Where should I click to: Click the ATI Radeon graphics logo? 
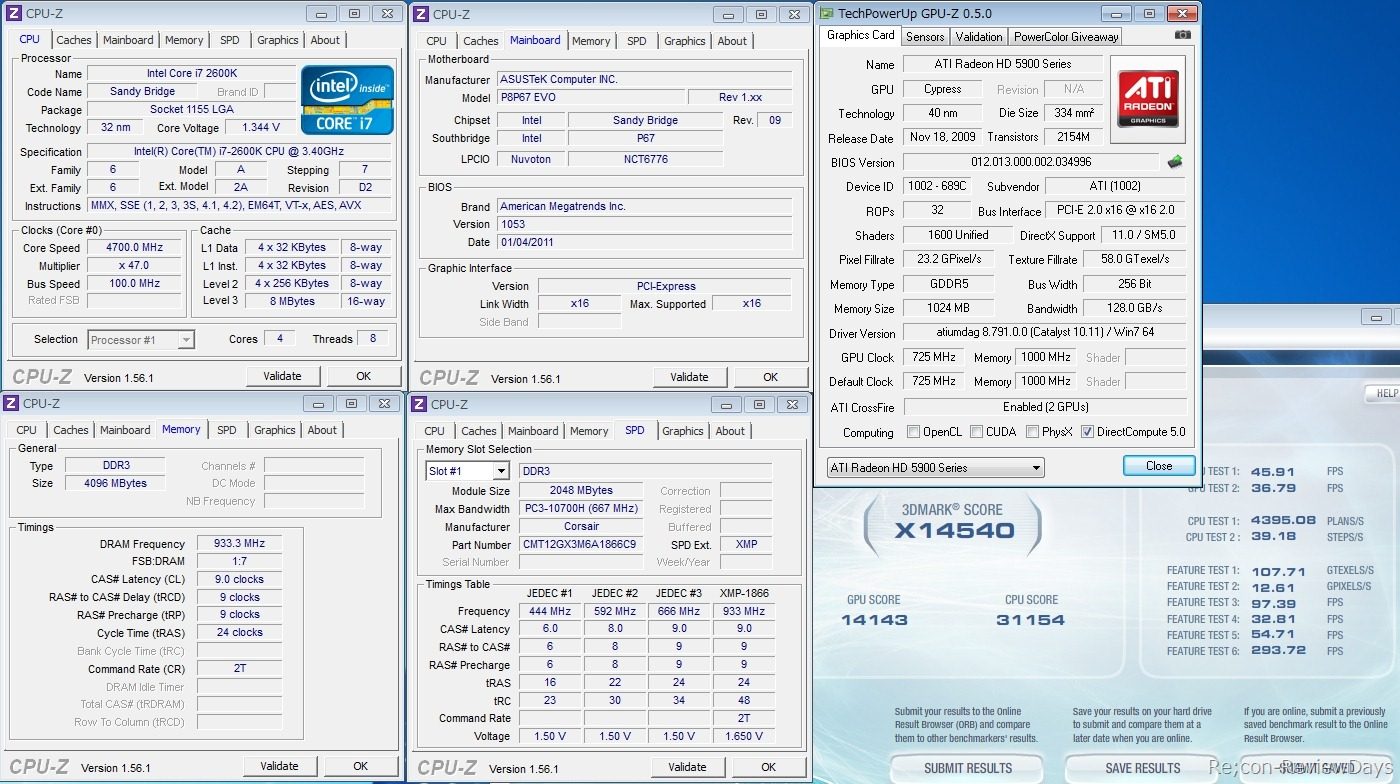click(x=1147, y=98)
